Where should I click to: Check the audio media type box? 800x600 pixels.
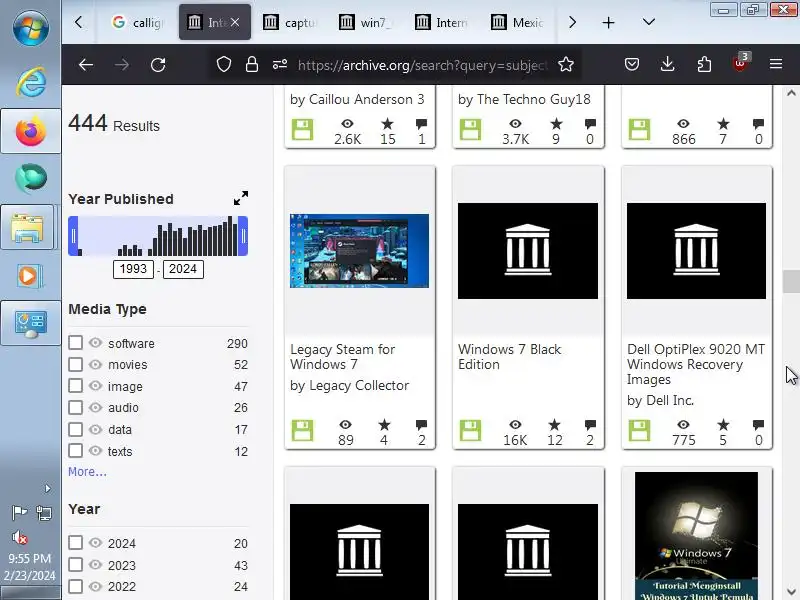coord(76,407)
